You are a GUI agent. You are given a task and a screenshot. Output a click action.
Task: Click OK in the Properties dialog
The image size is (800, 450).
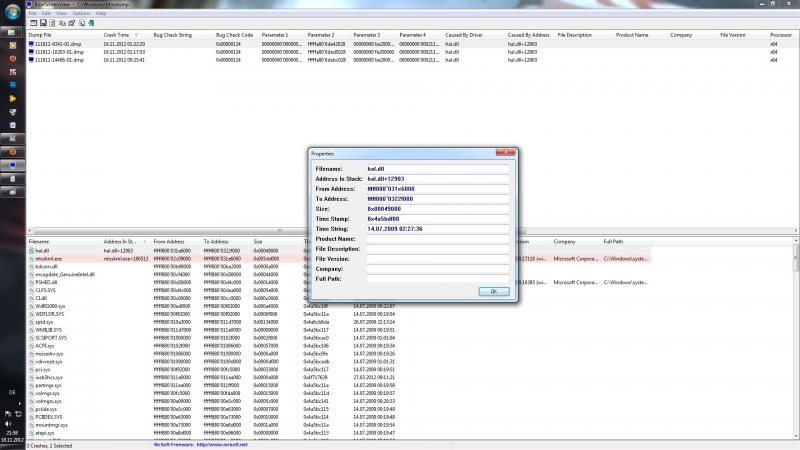pos(494,291)
